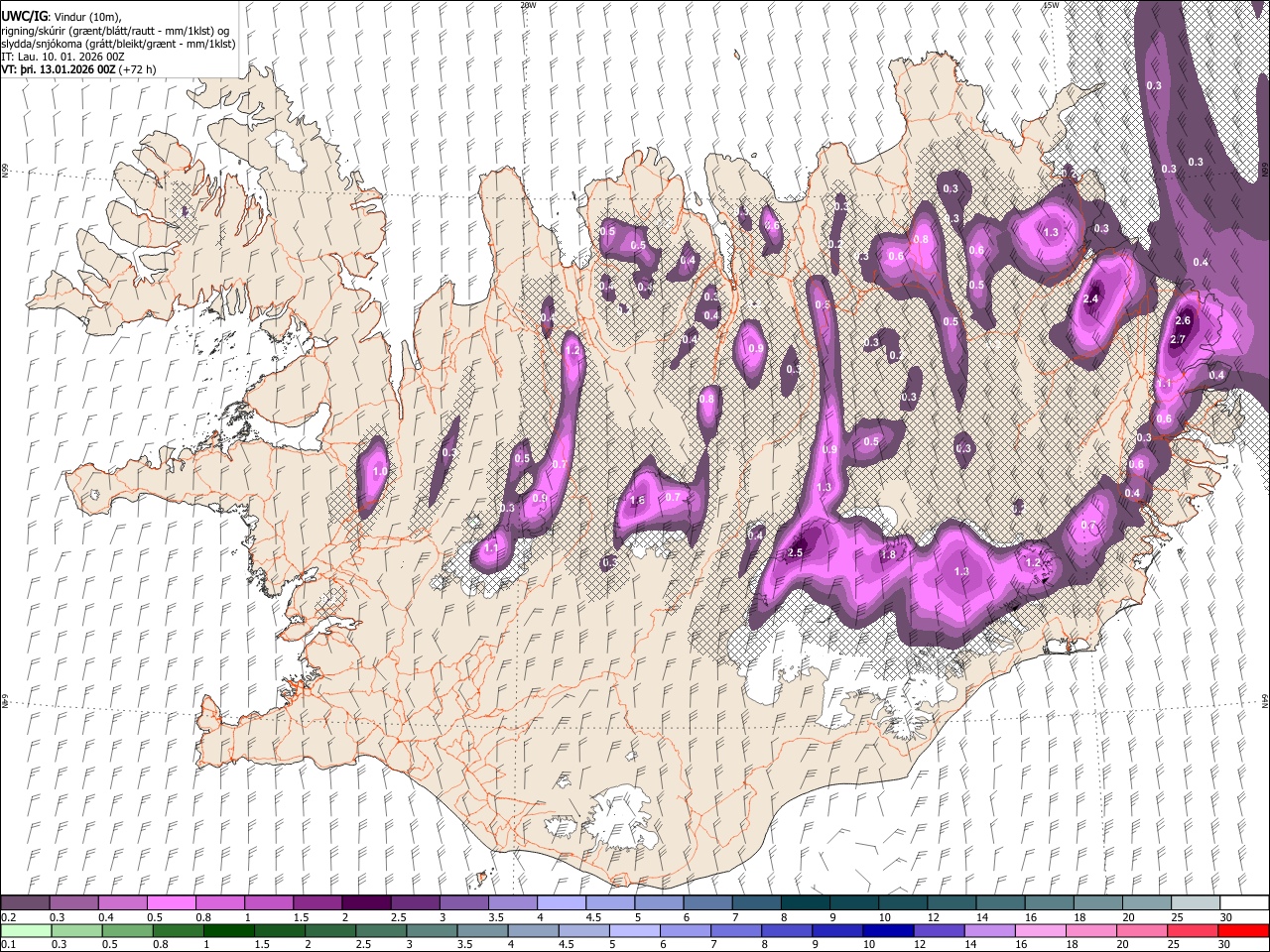The height and width of the screenshot is (952, 1270).
Task: Click the "UWC/IG: Vindur (10m)," title line
Action: [62, 17]
